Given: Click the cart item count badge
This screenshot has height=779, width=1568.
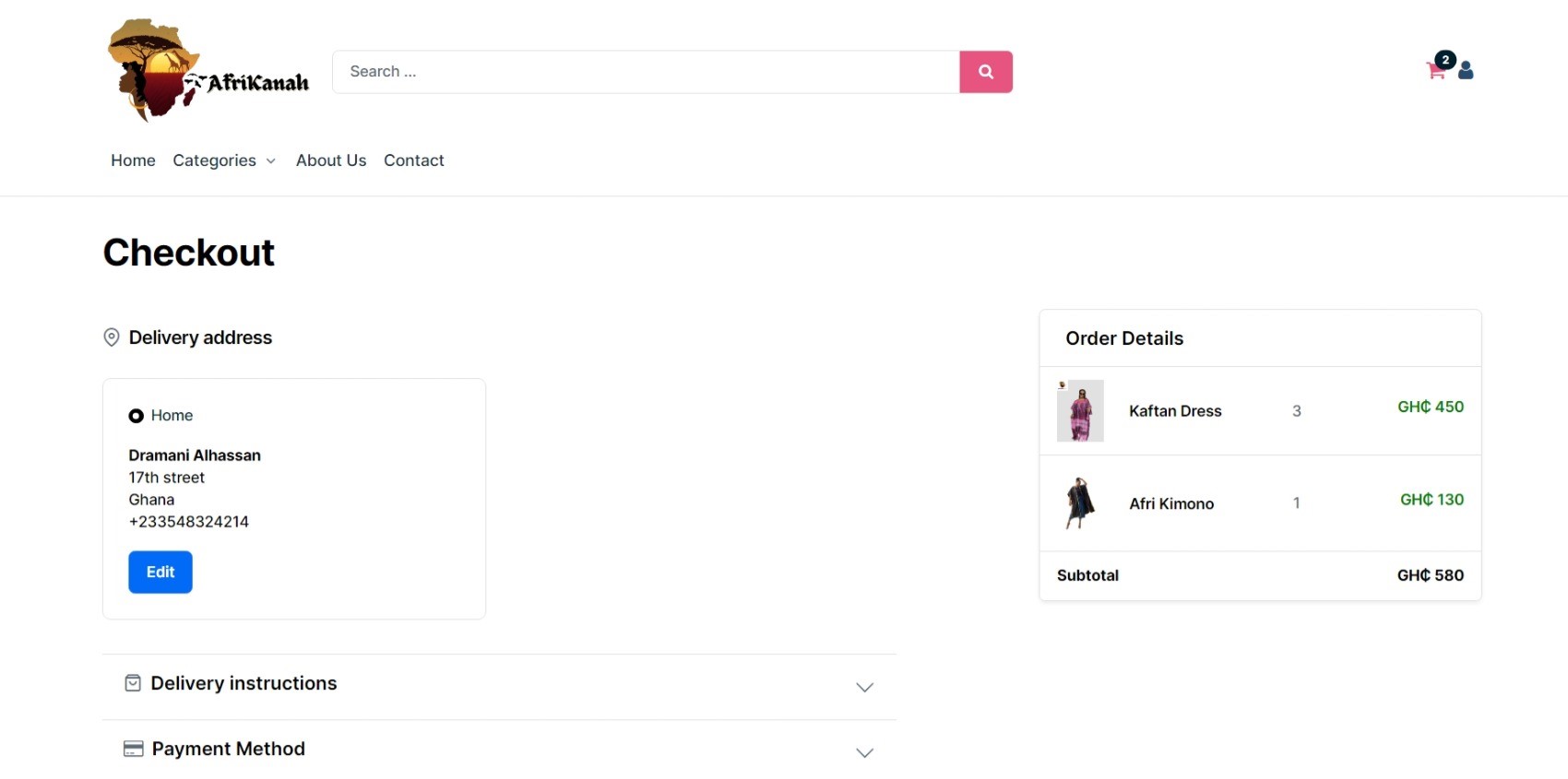Looking at the screenshot, I should [1445, 60].
